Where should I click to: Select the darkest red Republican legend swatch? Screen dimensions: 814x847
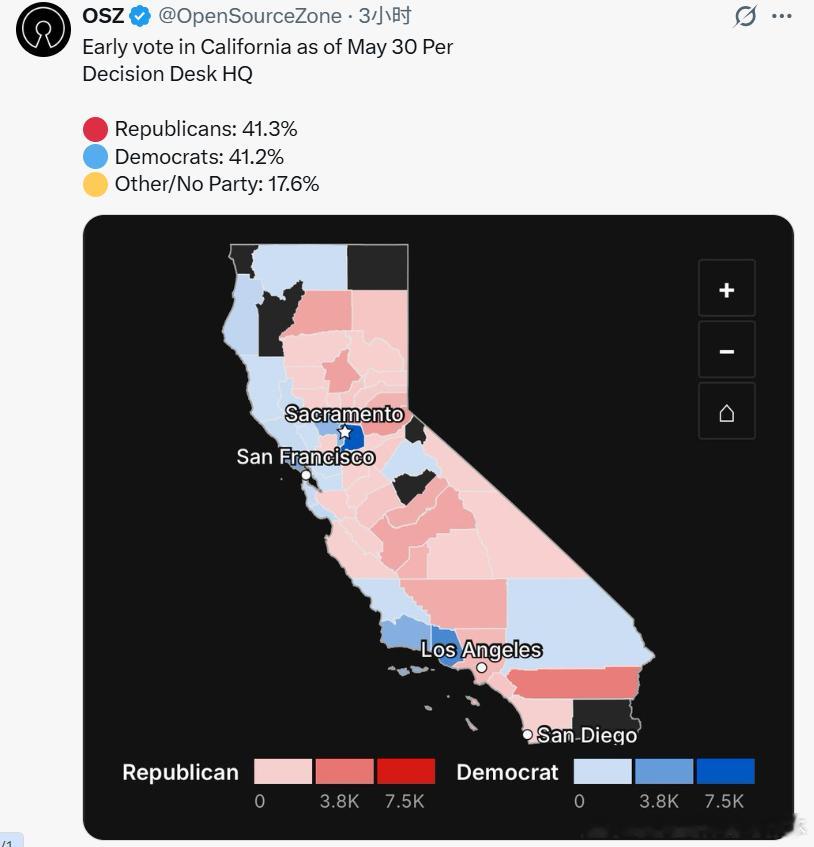(406, 771)
